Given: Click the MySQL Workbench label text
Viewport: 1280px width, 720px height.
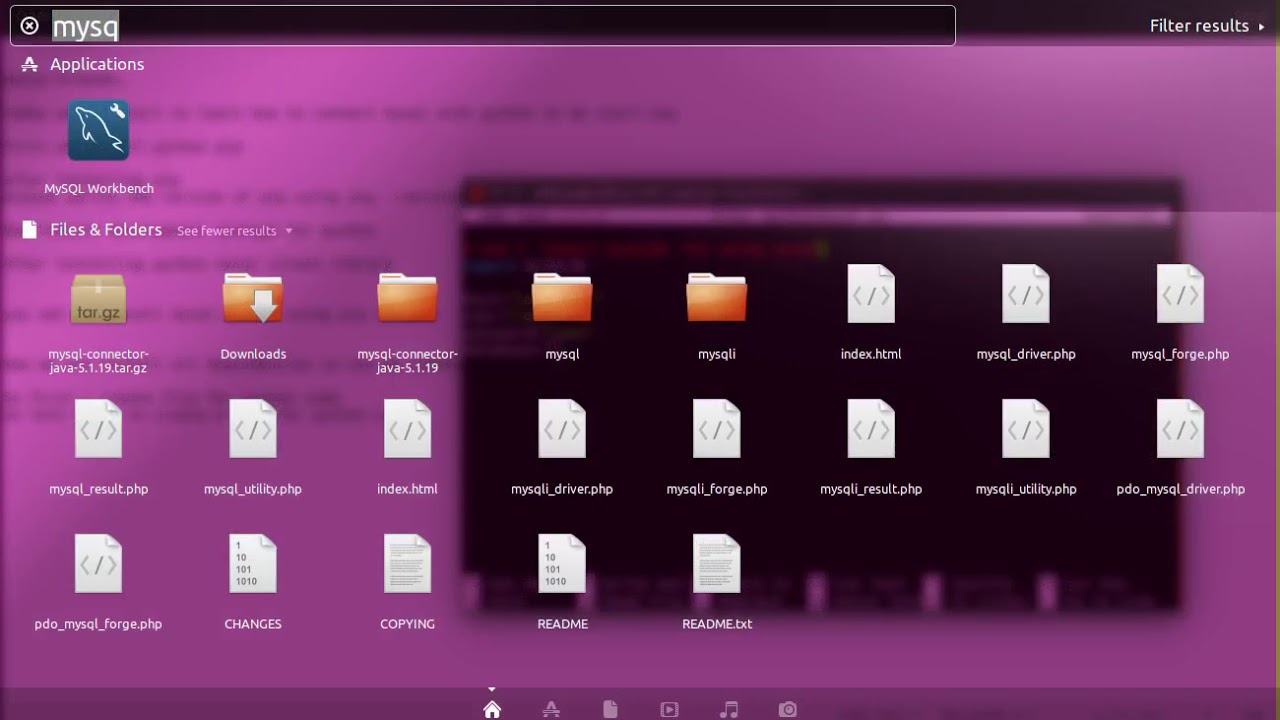Looking at the screenshot, I should (99, 188).
